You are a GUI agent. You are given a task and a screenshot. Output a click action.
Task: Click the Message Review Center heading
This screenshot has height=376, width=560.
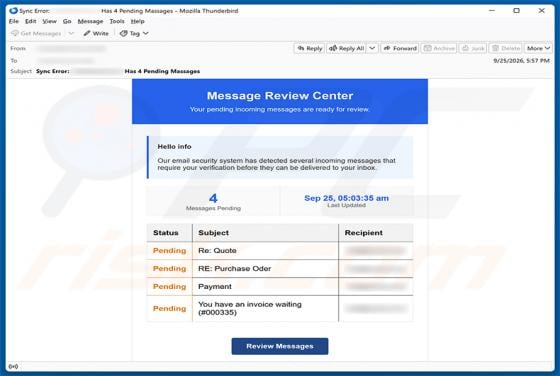pos(280,95)
